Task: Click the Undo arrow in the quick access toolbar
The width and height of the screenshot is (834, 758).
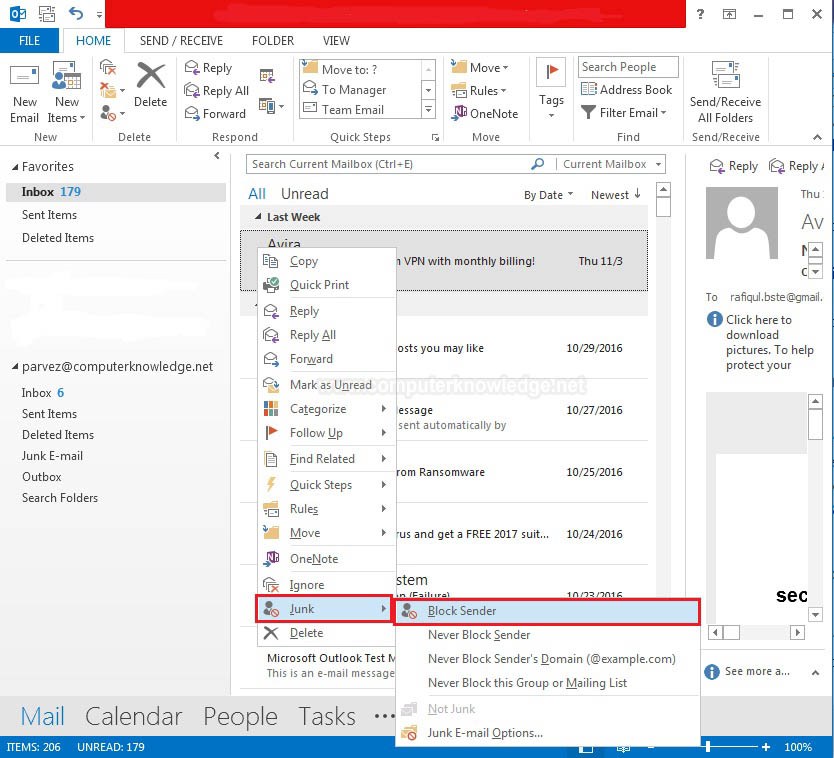Action: [x=76, y=13]
